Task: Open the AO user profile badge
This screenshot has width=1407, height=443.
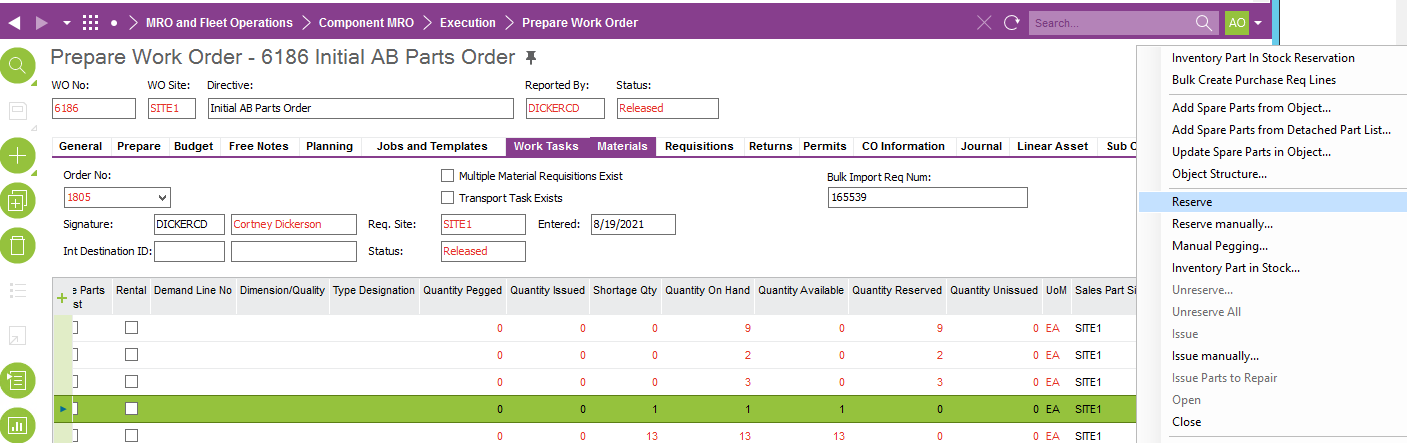Action: 1236,22
